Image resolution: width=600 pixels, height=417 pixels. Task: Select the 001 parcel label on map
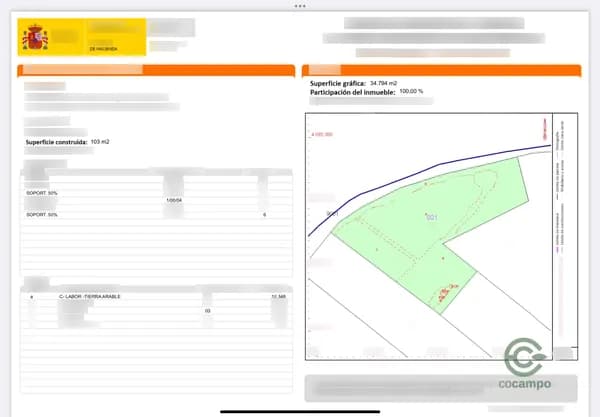click(431, 217)
